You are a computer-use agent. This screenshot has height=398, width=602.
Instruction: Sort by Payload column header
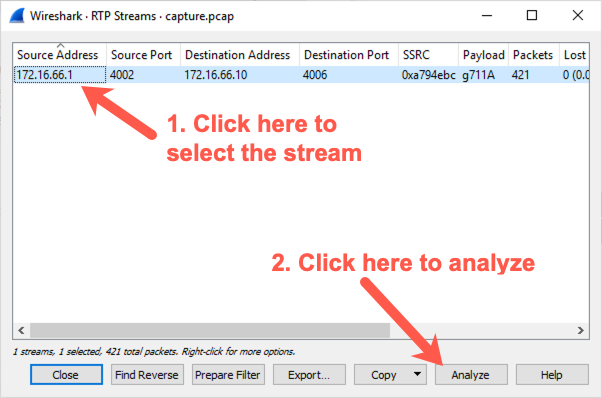(x=483, y=55)
